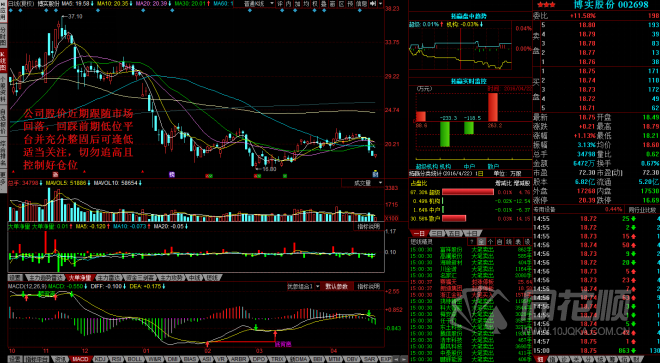This screenshot has height=363, width=660.
Task: Switch to the KDJ indicator tab
Action: tap(99, 359)
